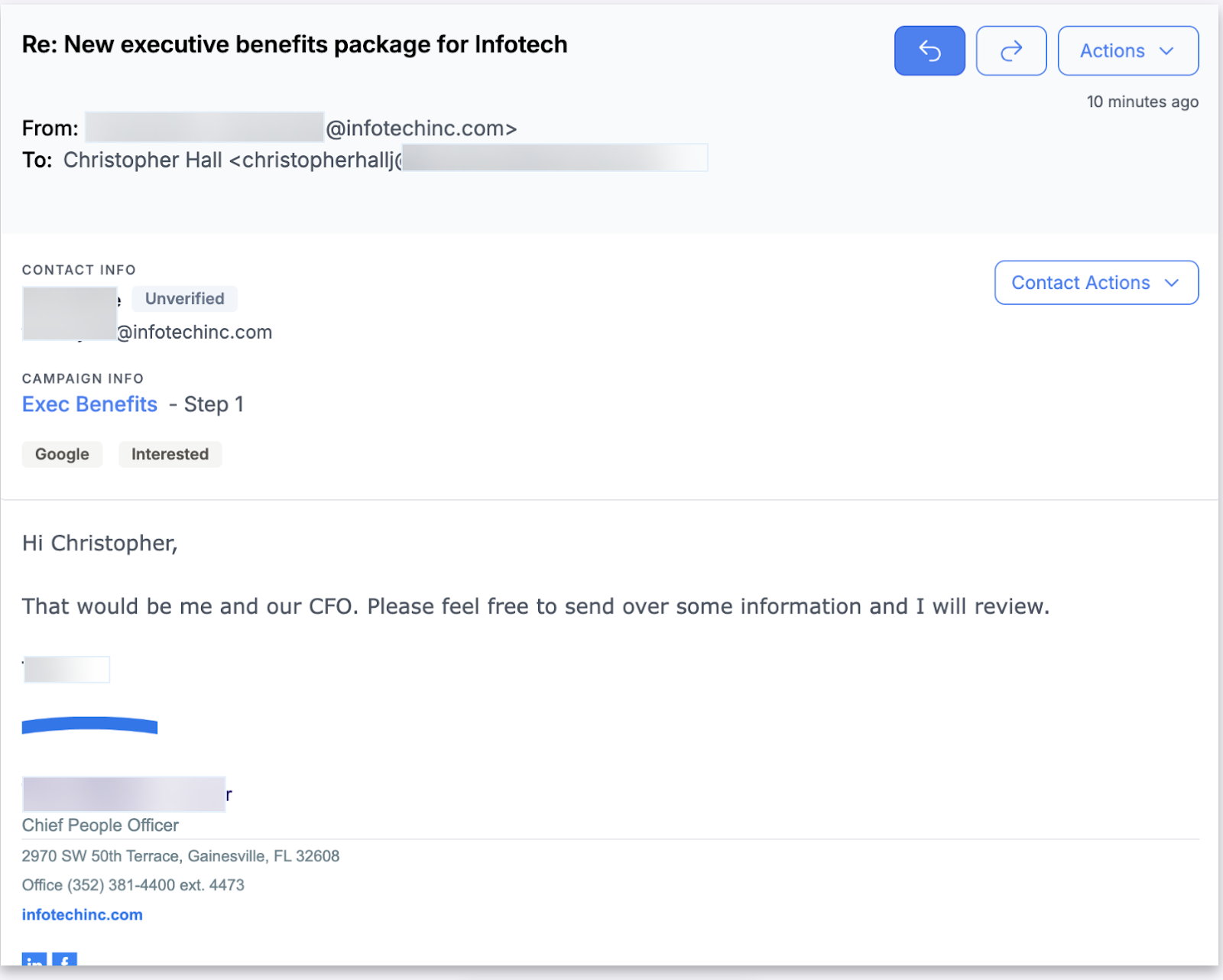Expand the Contact Actions dropdown
The height and width of the screenshot is (980, 1223).
1080,283
